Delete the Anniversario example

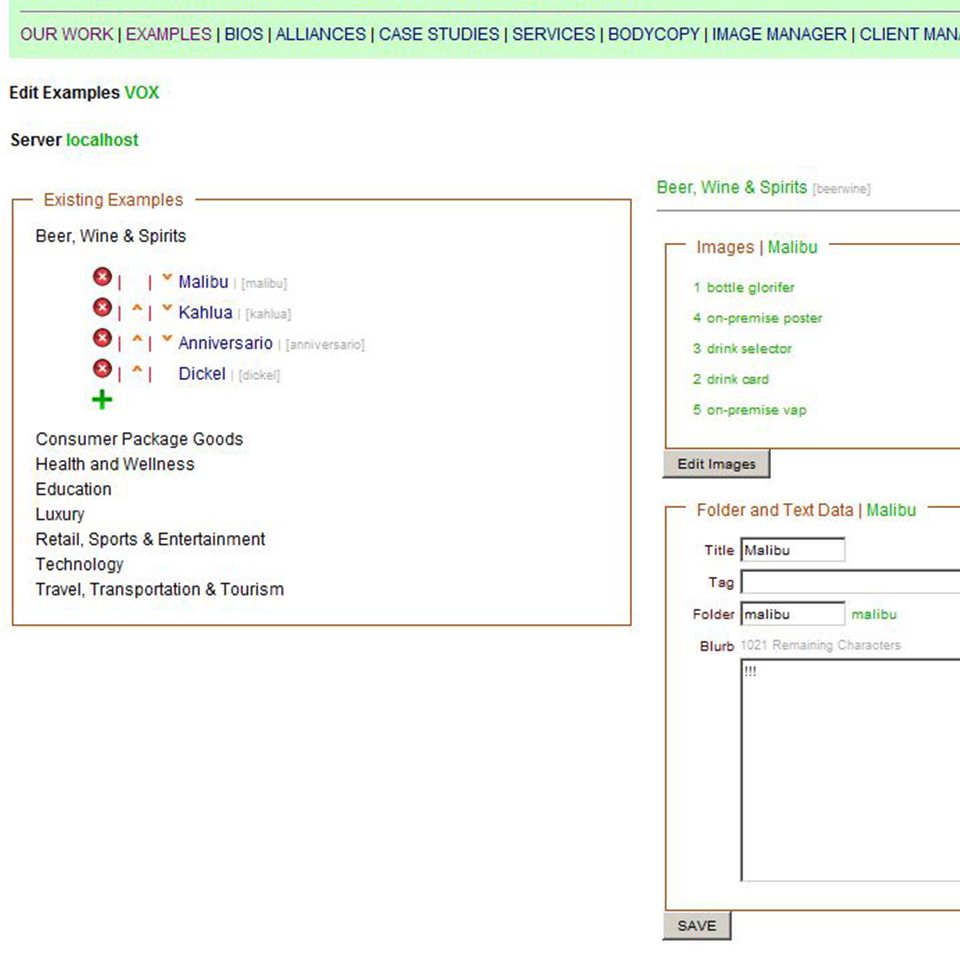click(x=102, y=338)
